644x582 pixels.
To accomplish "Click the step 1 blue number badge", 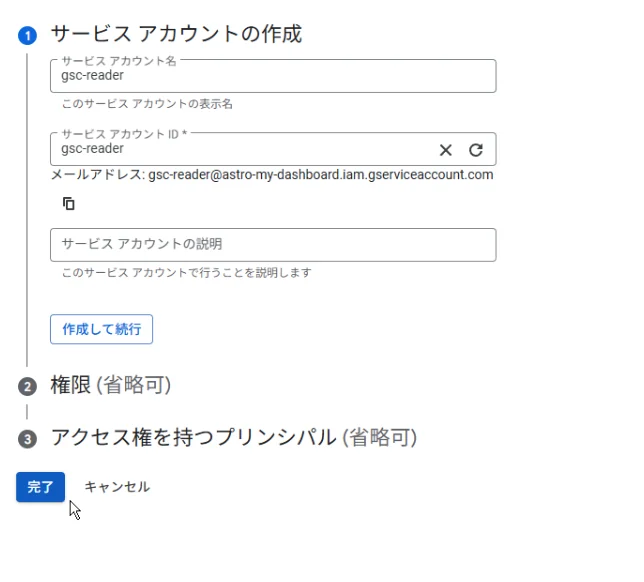I will (27, 36).
